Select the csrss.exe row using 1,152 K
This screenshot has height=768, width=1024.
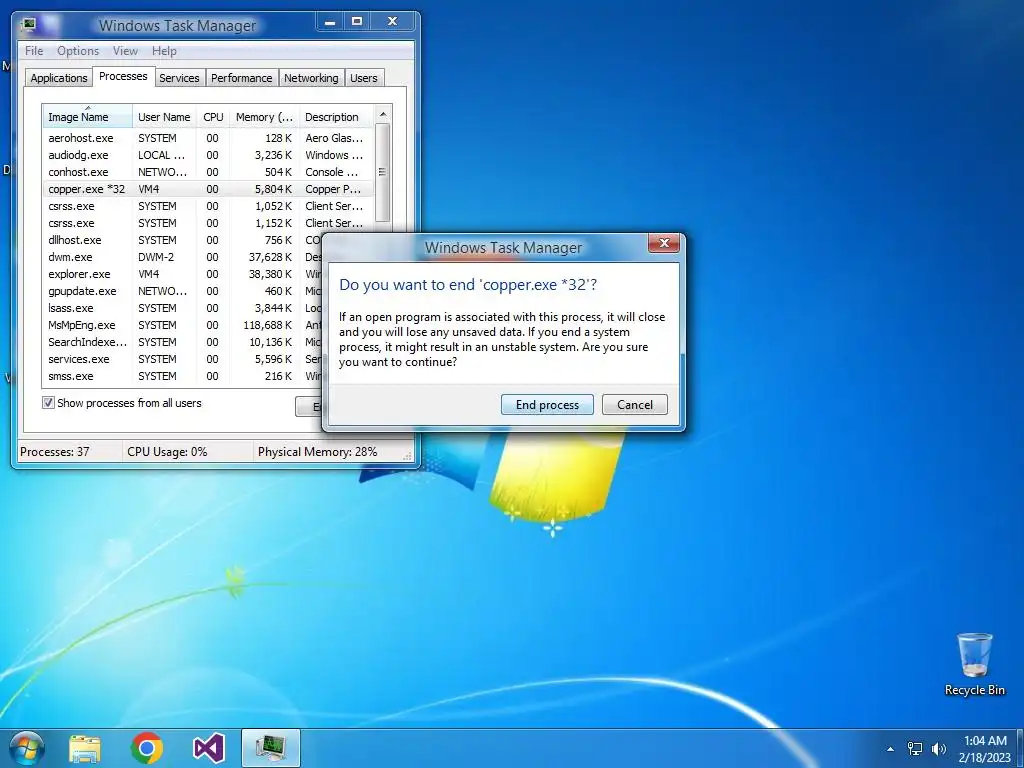click(208, 223)
